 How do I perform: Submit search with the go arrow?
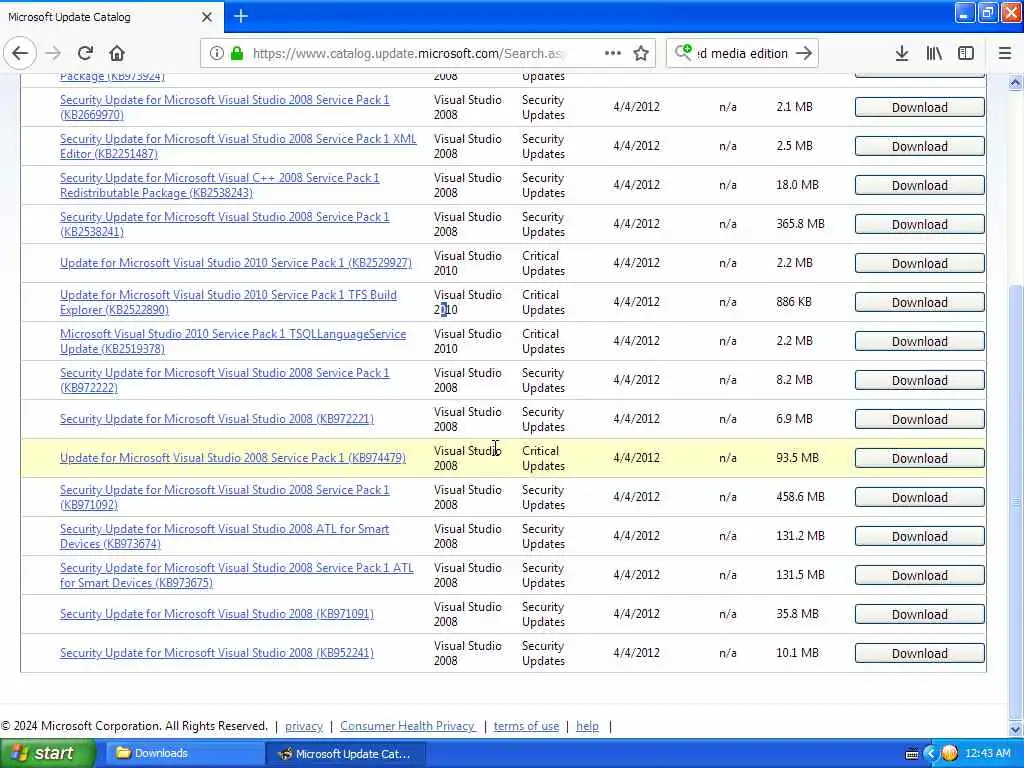(x=805, y=54)
